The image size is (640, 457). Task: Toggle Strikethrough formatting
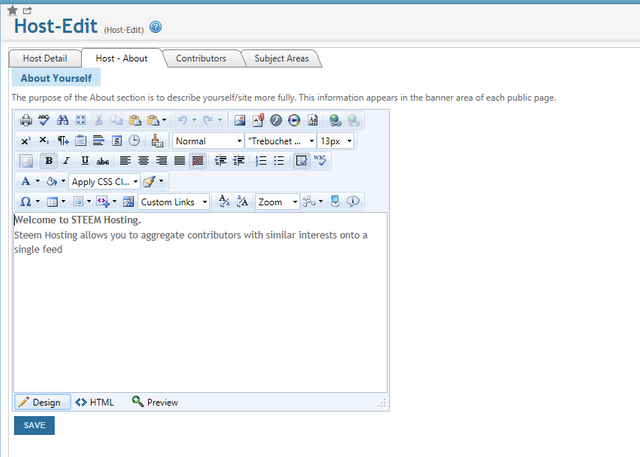[102, 161]
